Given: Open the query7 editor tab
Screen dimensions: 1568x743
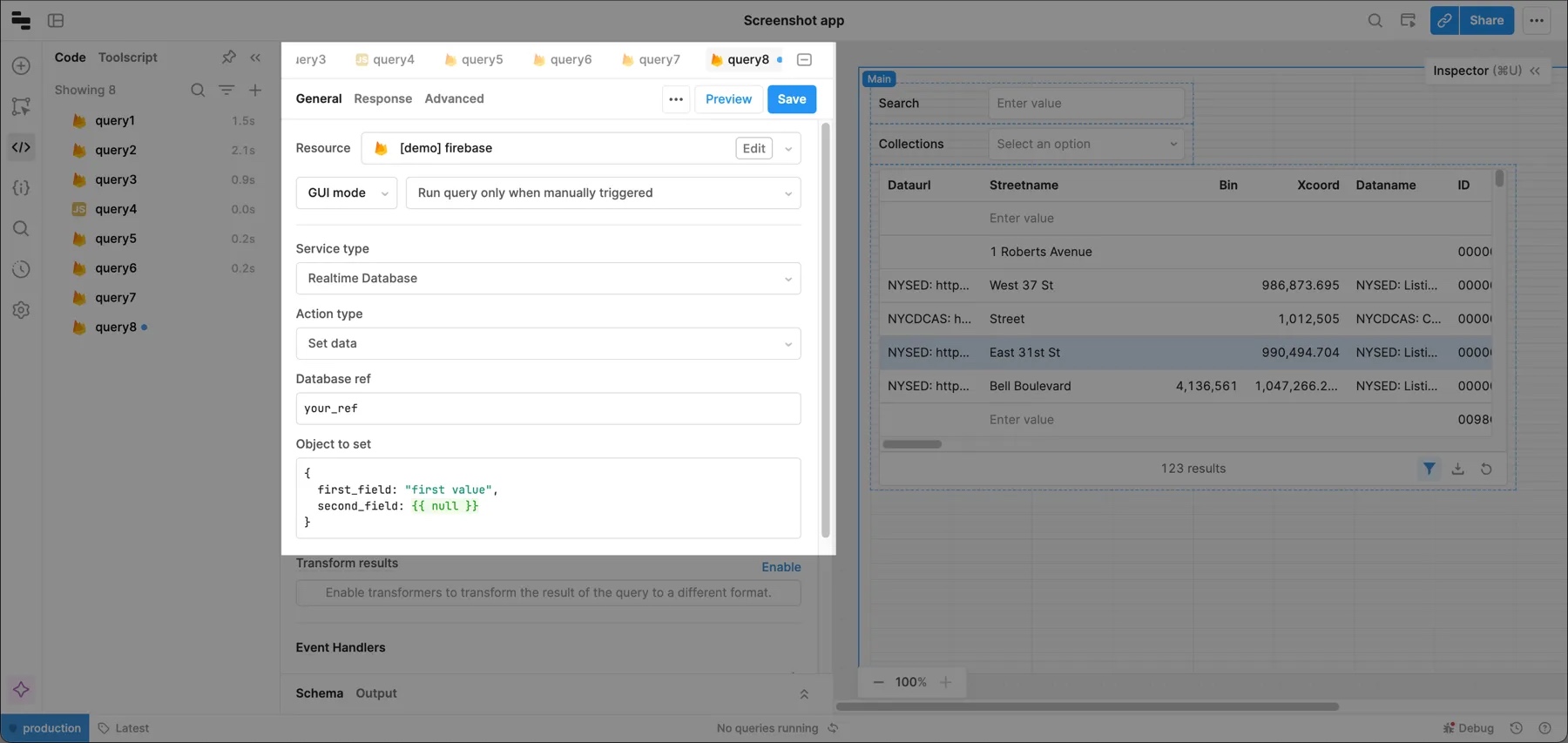Looking at the screenshot, I should (651, 60).
